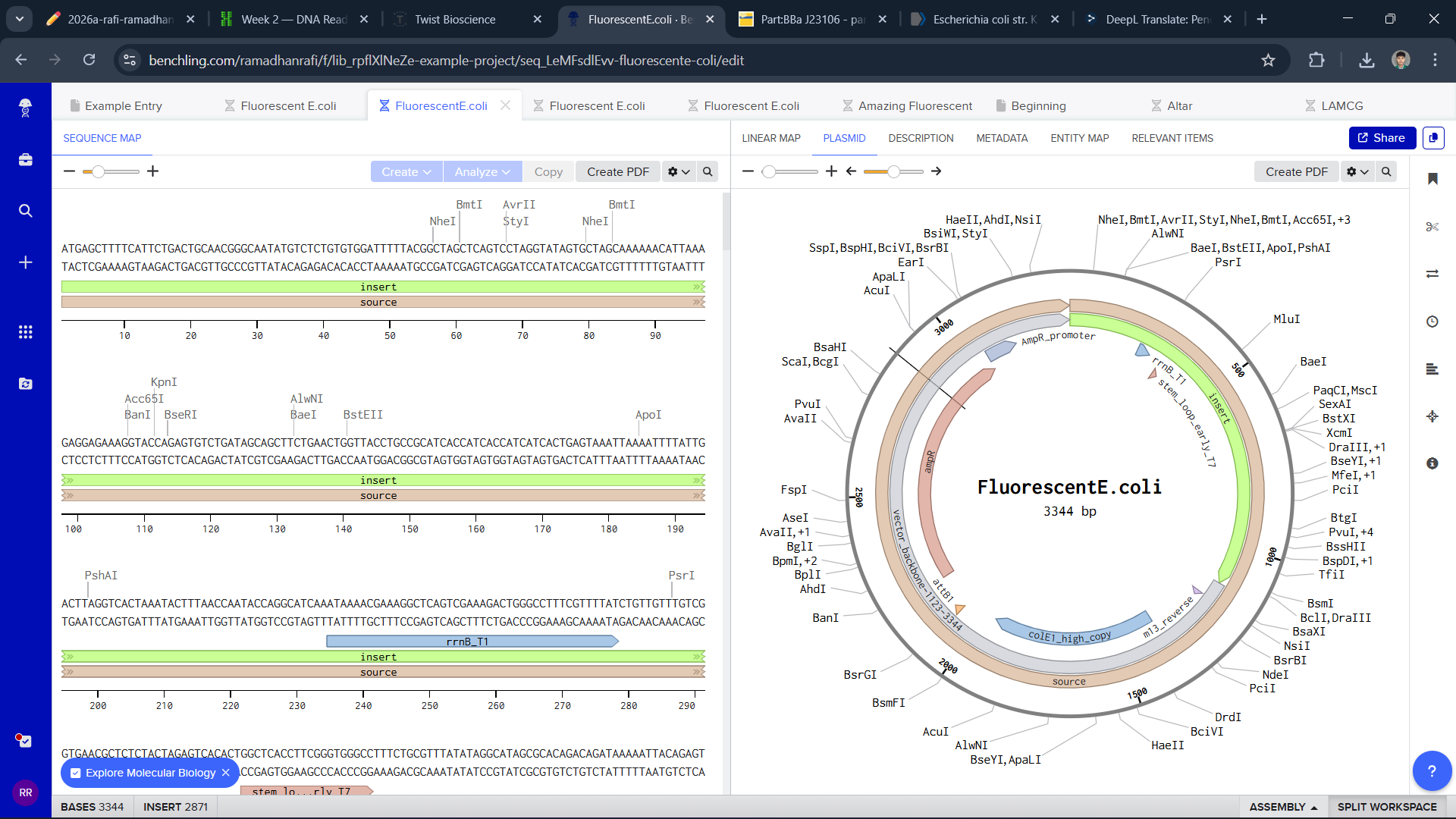Open plasmid settings gear dropdown
1456x819 pixels.
pos(1357,172)
